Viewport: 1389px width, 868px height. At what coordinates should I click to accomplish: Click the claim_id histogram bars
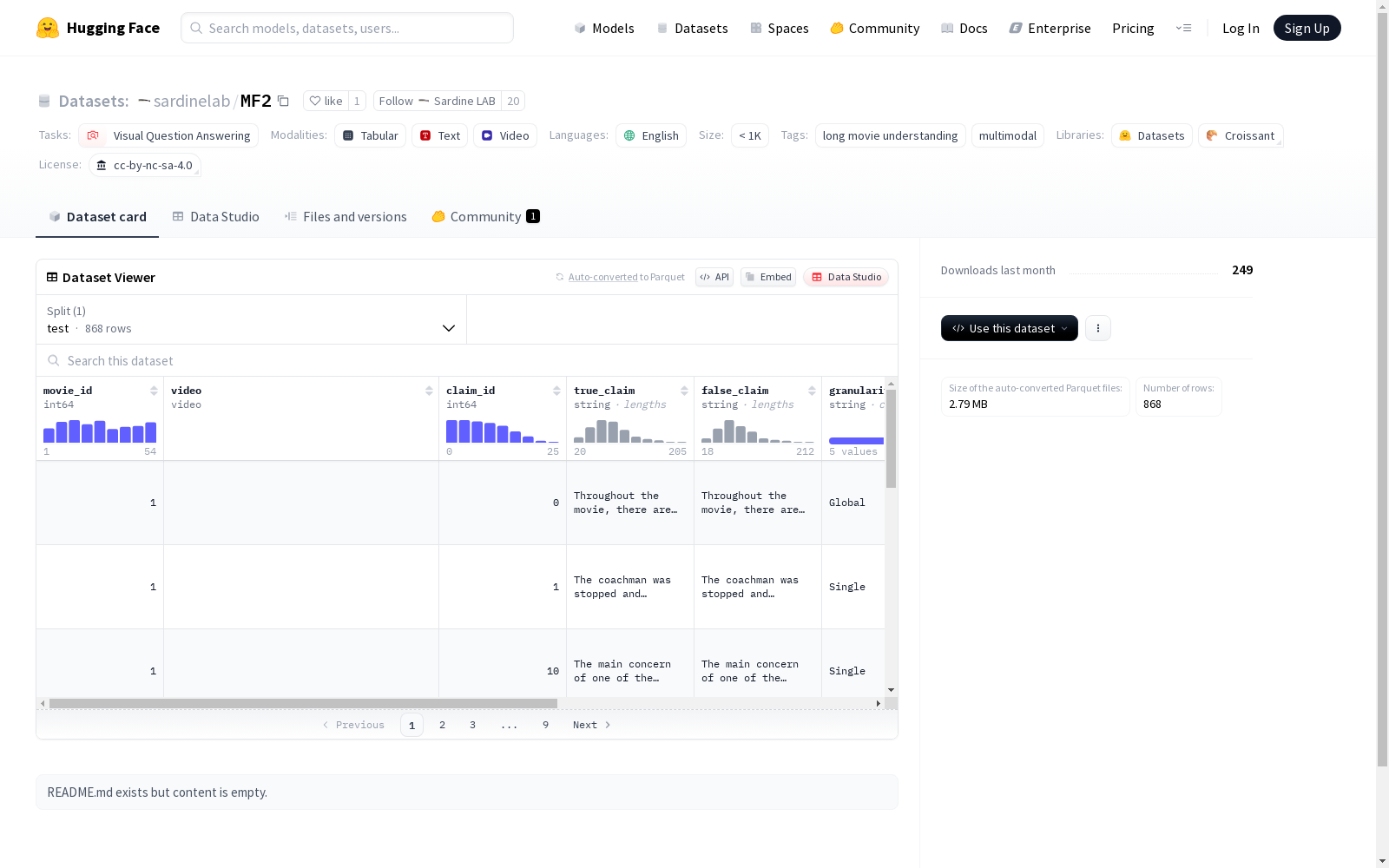click(503, 431)
